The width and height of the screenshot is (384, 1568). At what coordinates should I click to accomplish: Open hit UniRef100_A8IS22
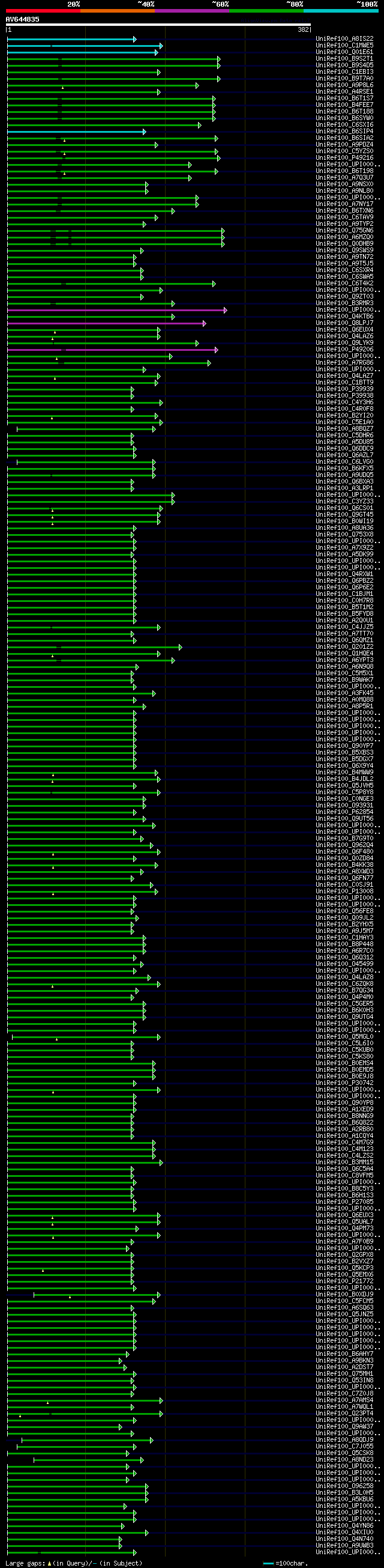coord(344,39)
